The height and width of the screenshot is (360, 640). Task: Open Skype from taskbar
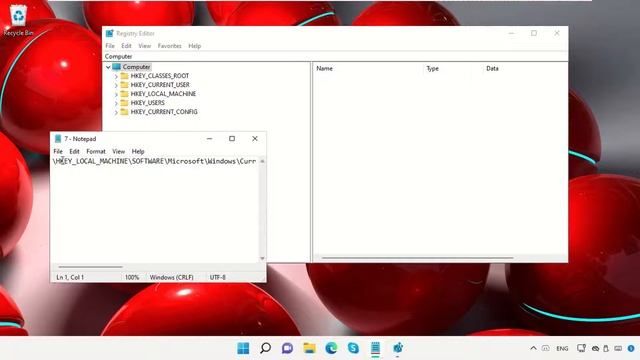tap(353, 348)
